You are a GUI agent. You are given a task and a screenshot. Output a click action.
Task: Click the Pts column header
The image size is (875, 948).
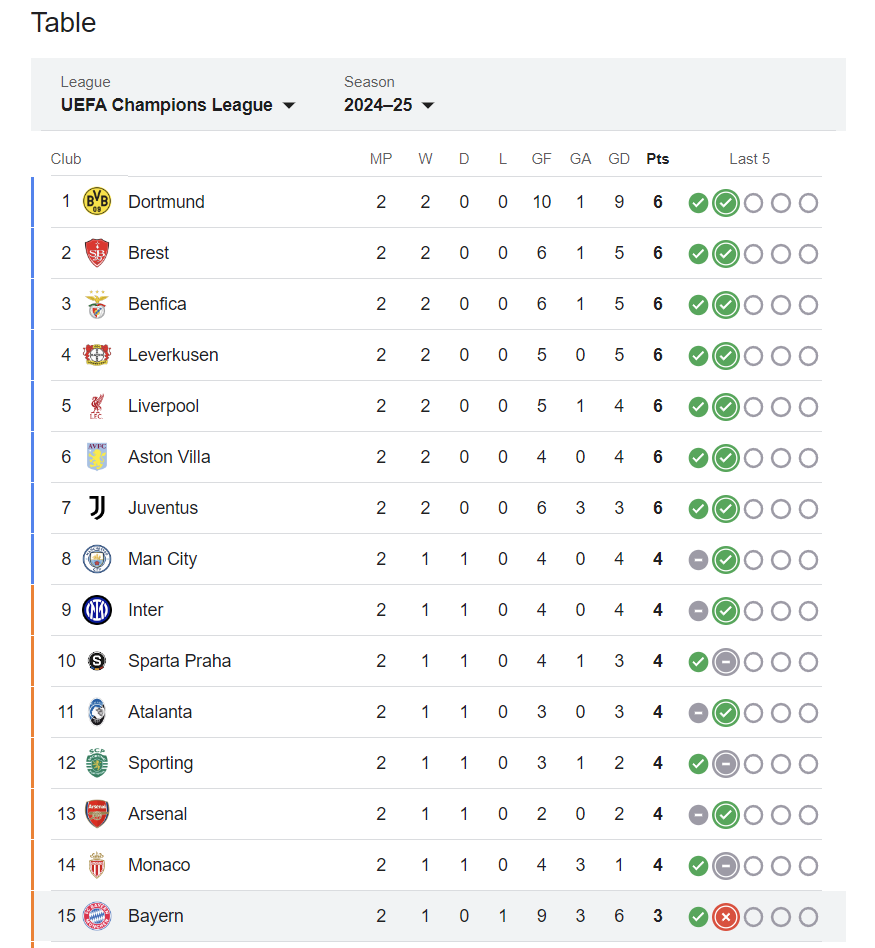pyautogui.click(x=658, y=159)
